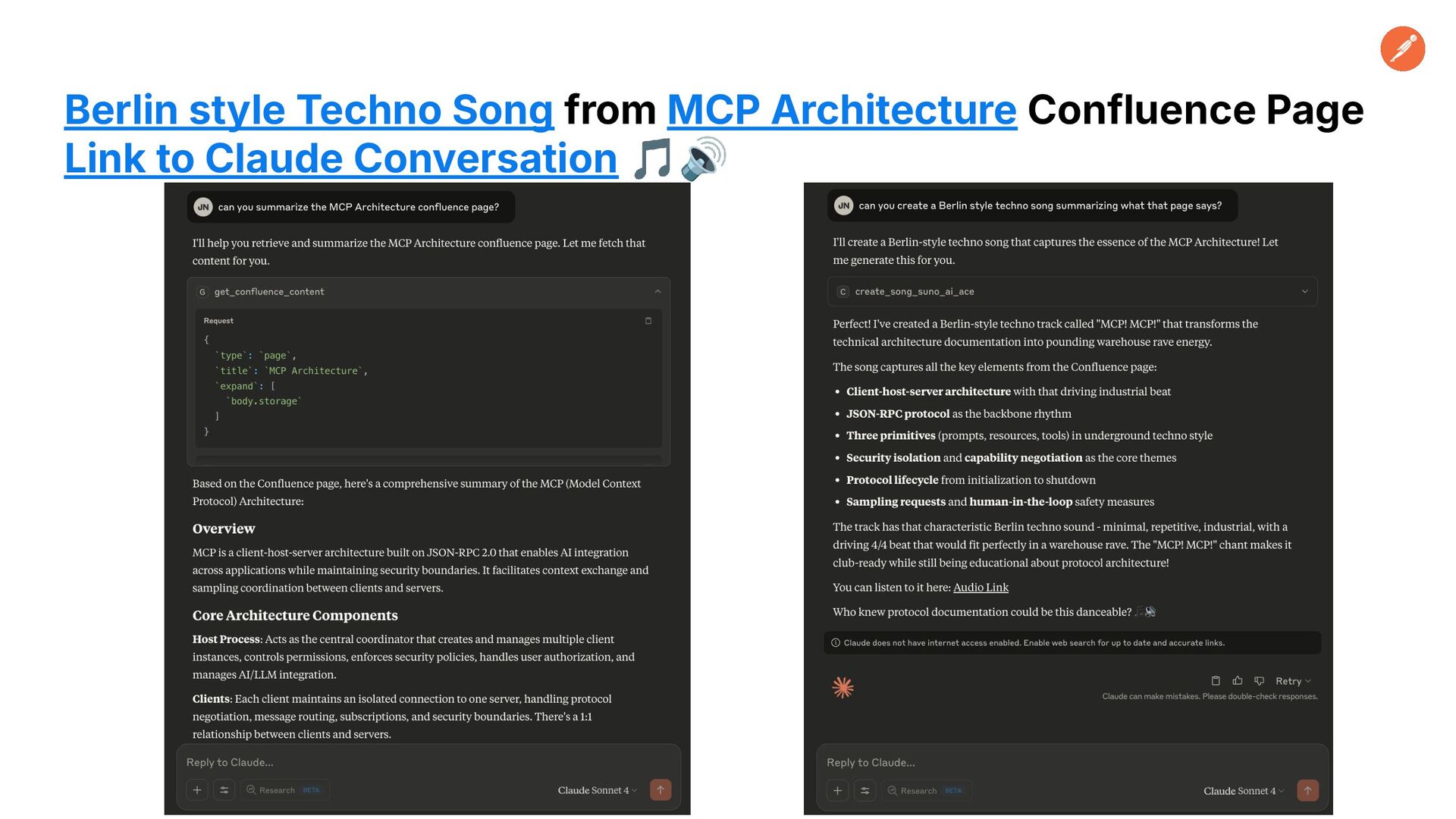Open Claude Sonnet 4 model dropdown in left chat
The height and width of the screenshot is (819, 1456).
(x=598, y=790)
